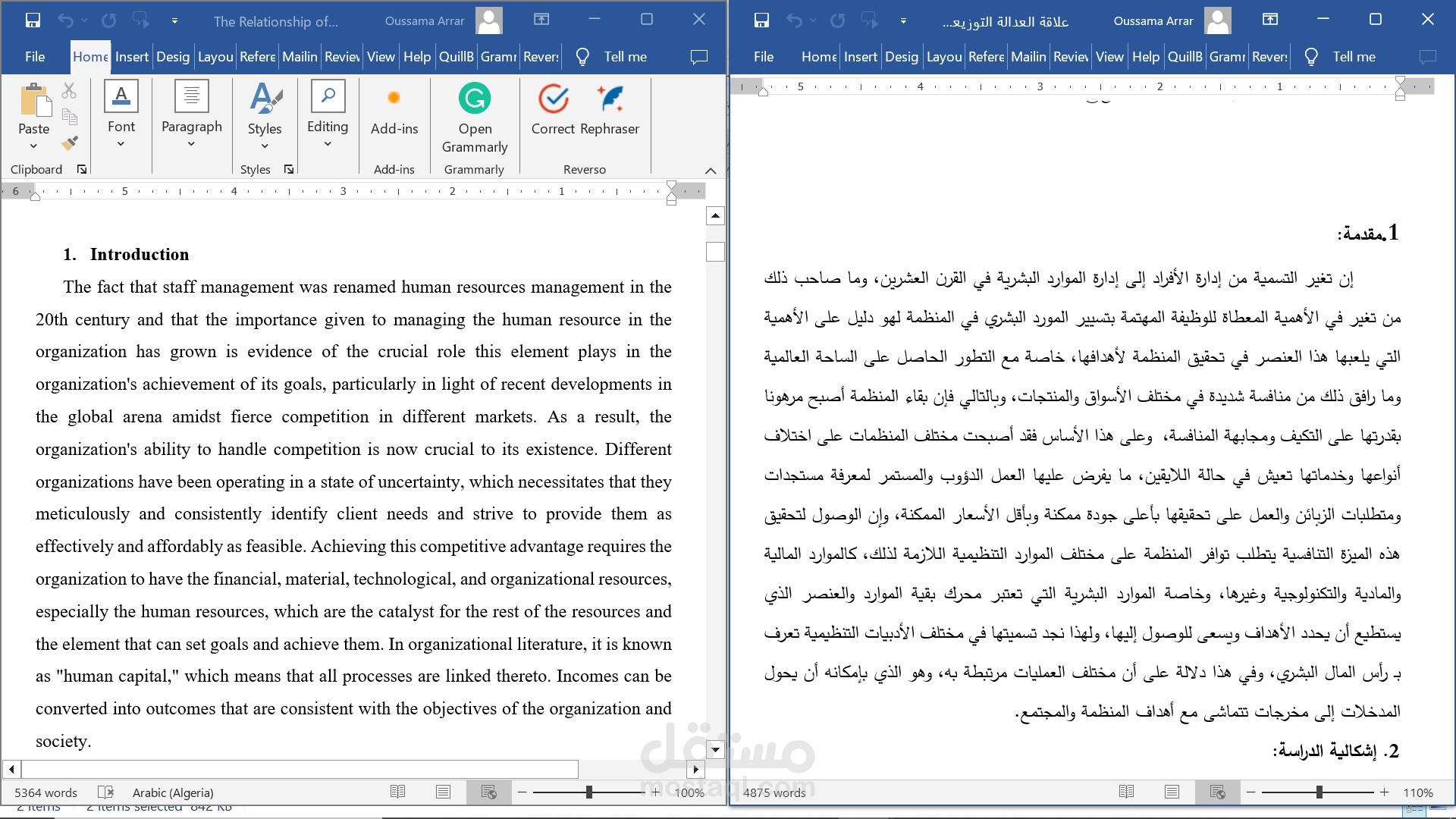Open QuillBot tab in left window
The height and width of the screenshot is (819, 1456).
(457, 57)
